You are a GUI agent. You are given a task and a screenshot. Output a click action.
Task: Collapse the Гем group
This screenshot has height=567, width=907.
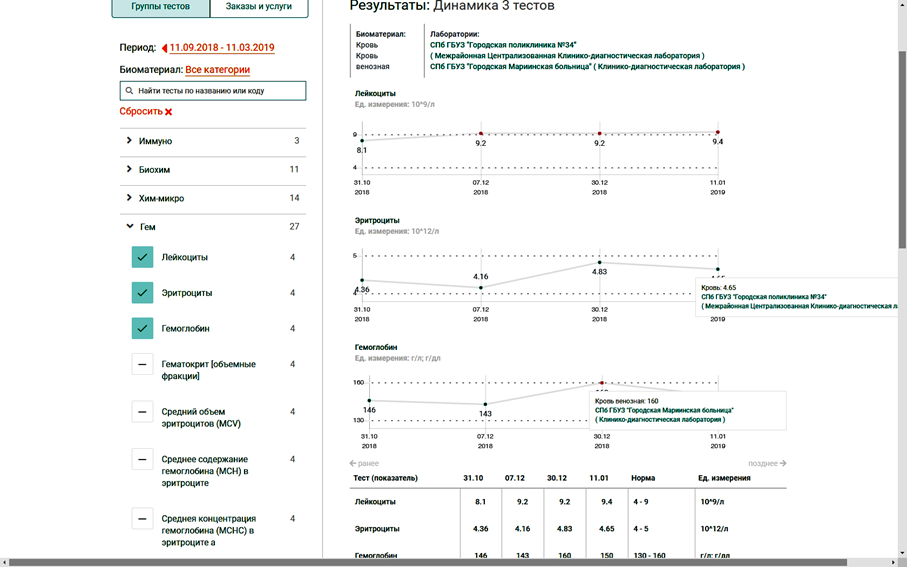(213, 227)
